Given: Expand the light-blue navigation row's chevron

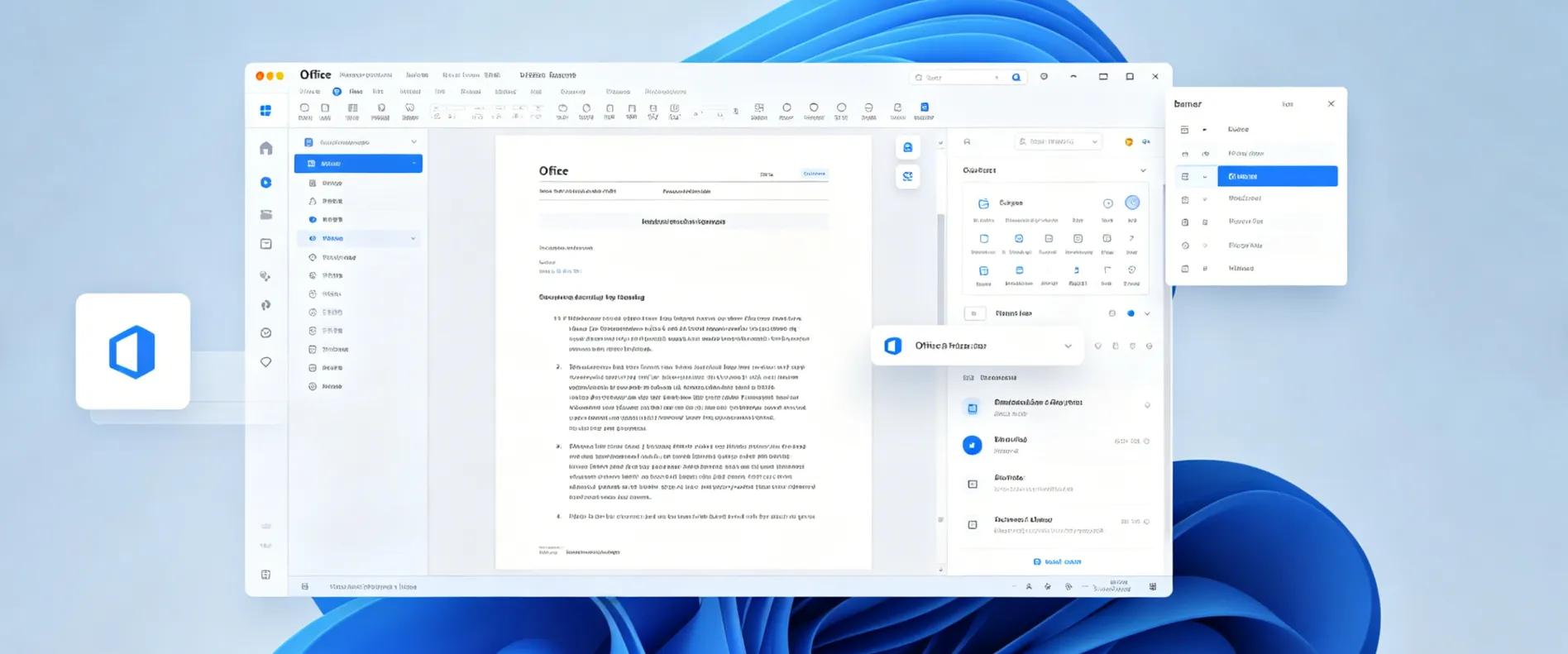Looking at the screenshot, I should 413,238.
